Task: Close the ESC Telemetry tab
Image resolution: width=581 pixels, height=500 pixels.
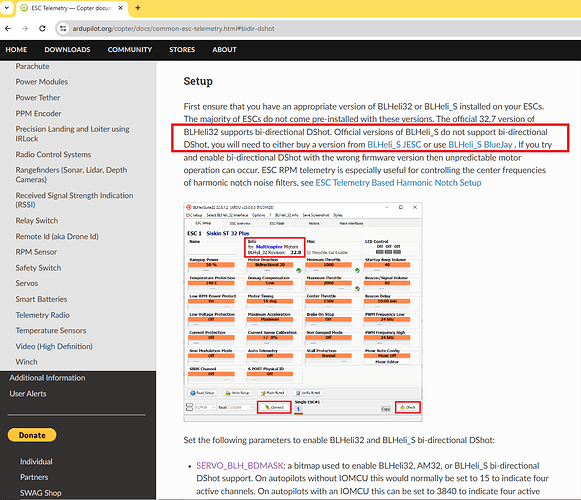Action: (120, 8)
